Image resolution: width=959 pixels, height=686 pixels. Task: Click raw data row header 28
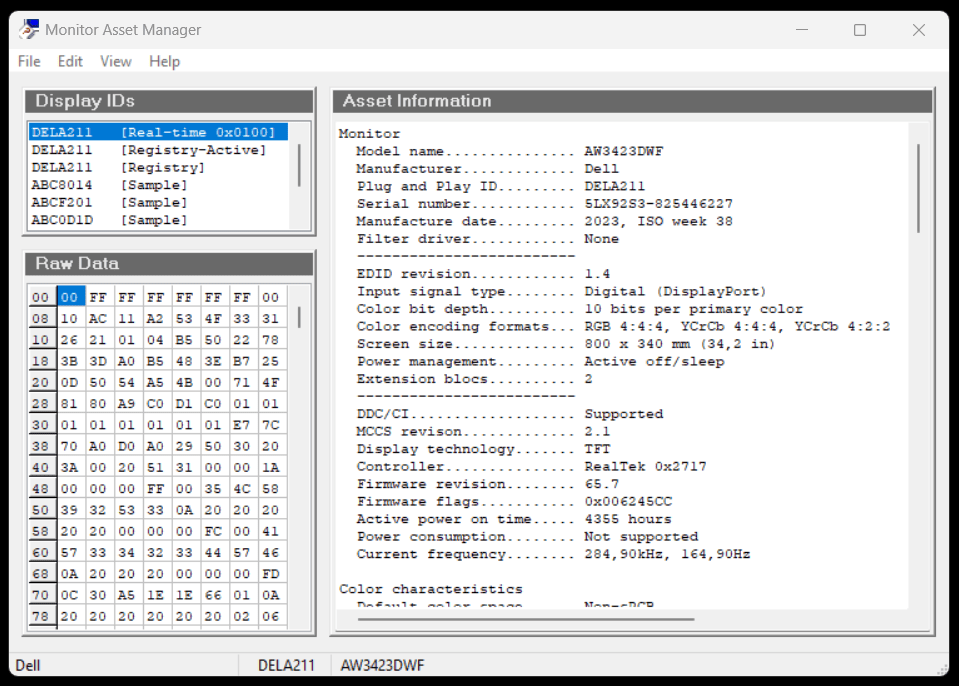click(42, 404)
